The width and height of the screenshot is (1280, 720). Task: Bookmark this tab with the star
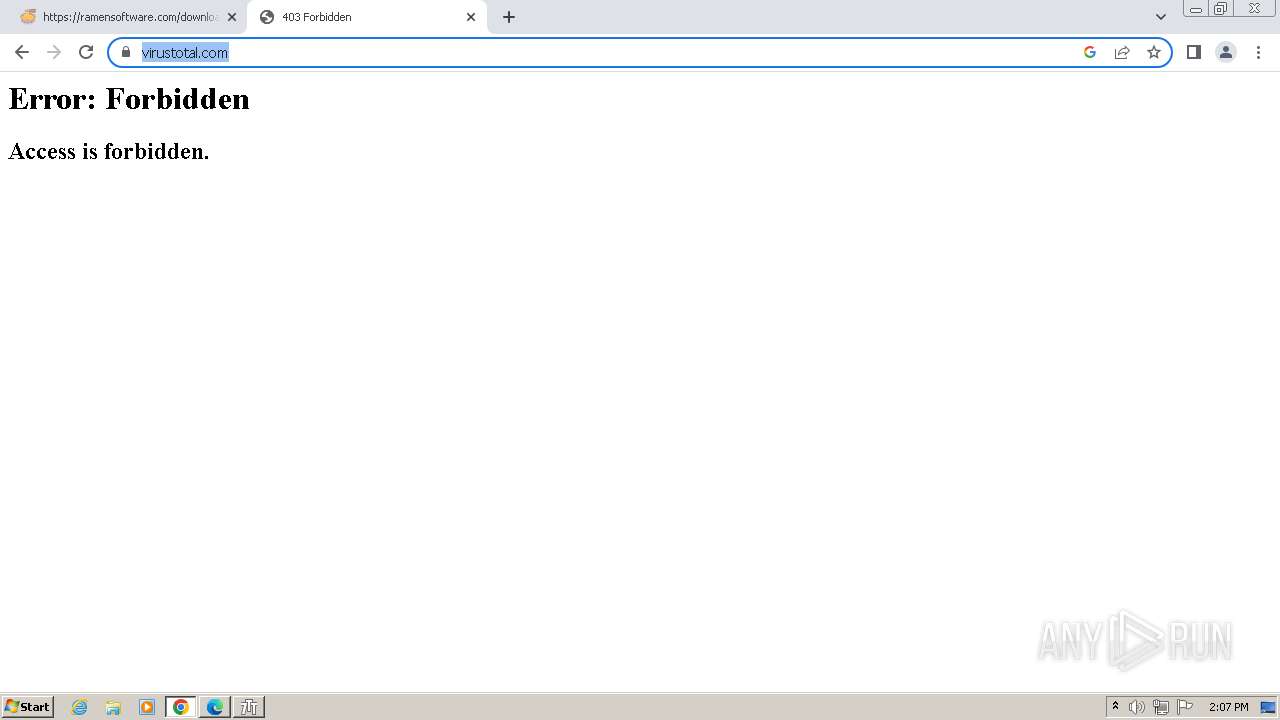1154,52
